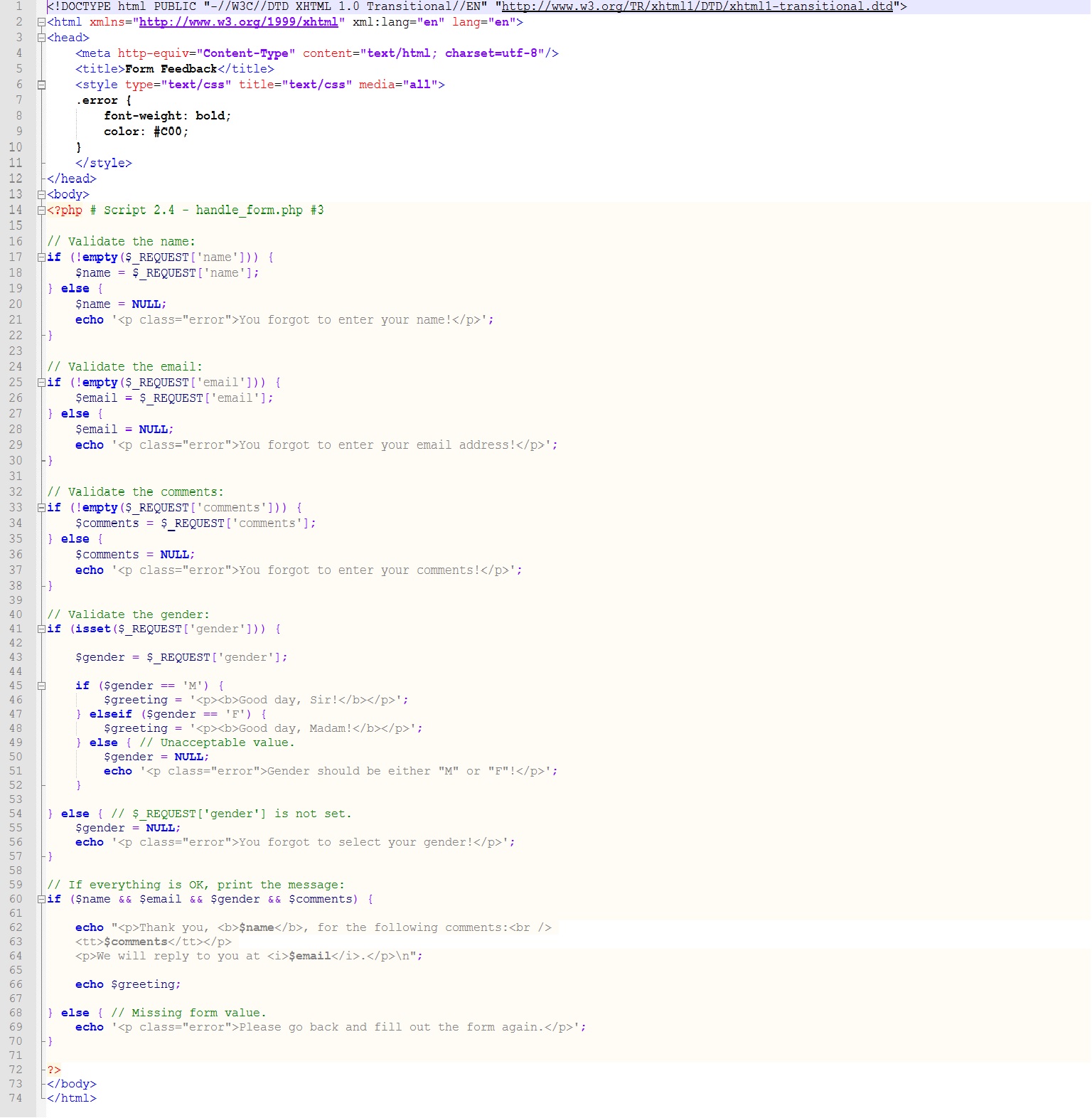Click the '// Validate the comments:' comment
1092x1118 pixels.
pyautogui.click(x=136, y=491)
